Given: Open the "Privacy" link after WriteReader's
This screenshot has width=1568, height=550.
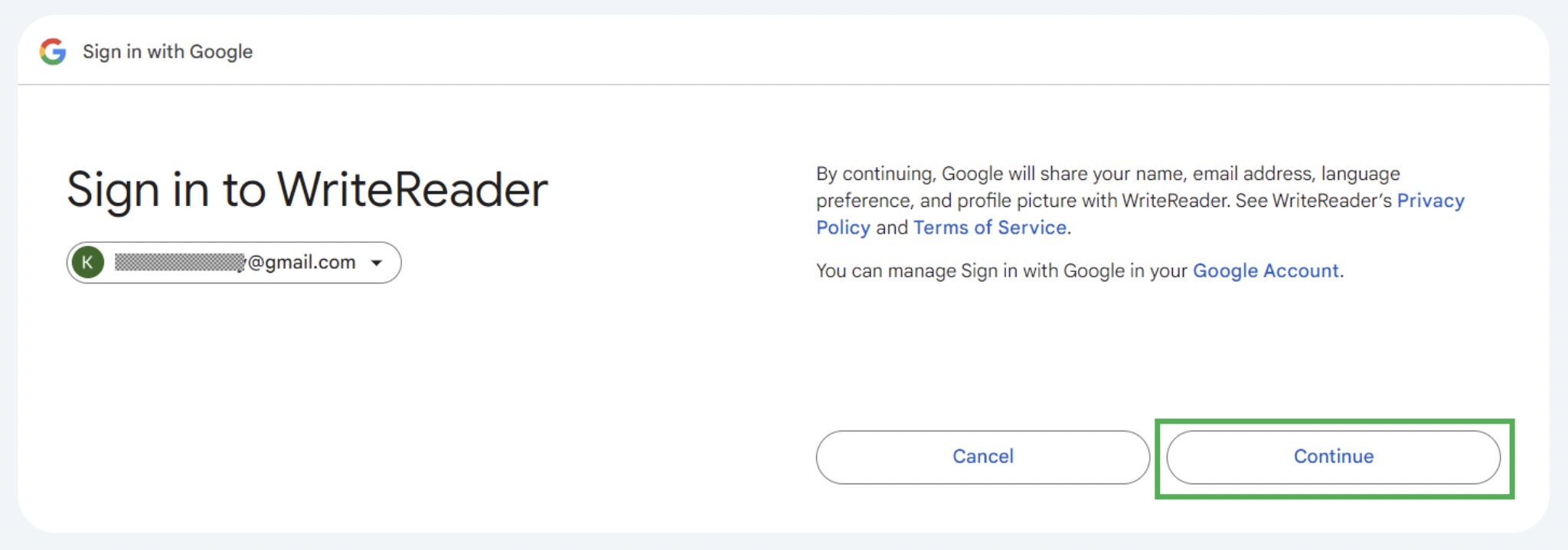Looking at the screenshot, I should coord(1430,201).
